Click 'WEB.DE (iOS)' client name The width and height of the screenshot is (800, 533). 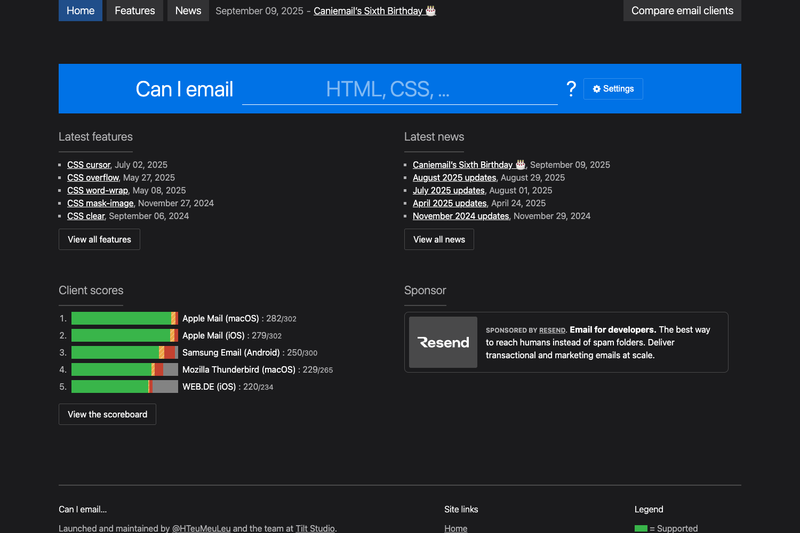(209, 387)
